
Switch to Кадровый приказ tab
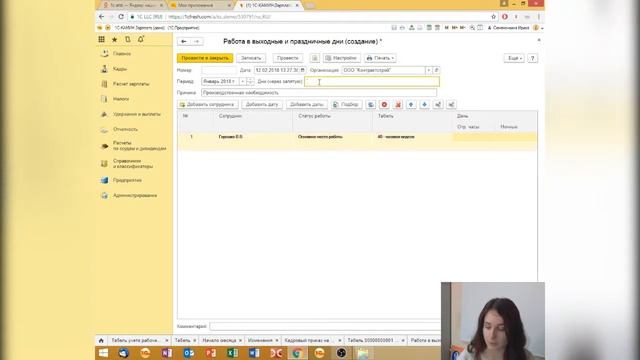[307, 340]
